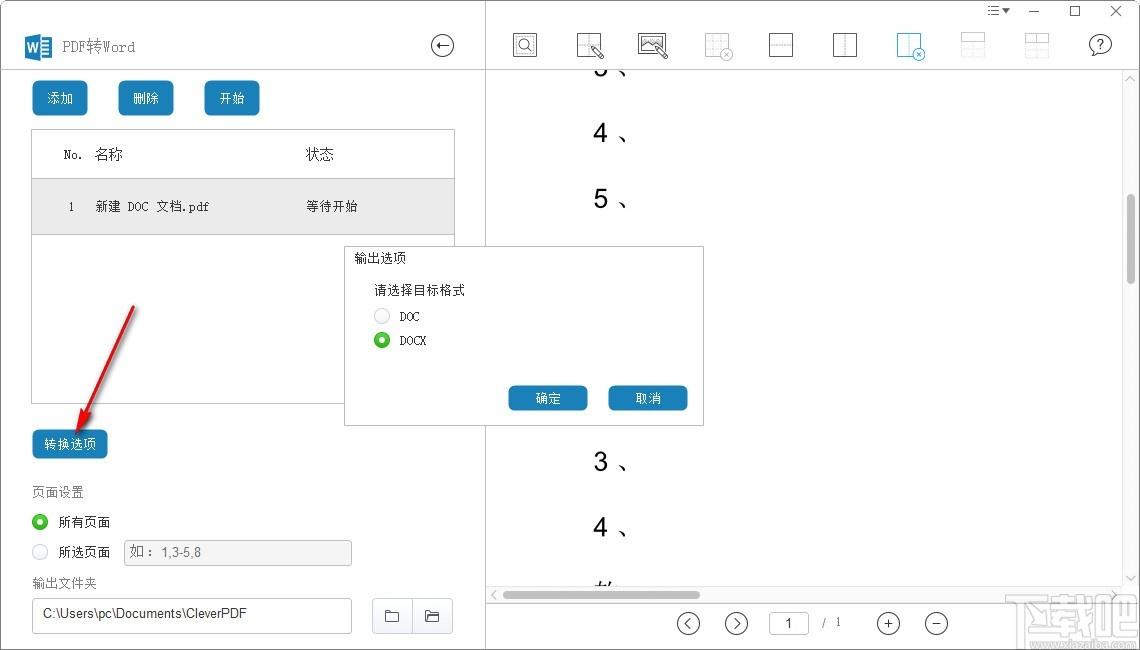
Task: Click the back arrow icon
Action: (x=442, y=46)
